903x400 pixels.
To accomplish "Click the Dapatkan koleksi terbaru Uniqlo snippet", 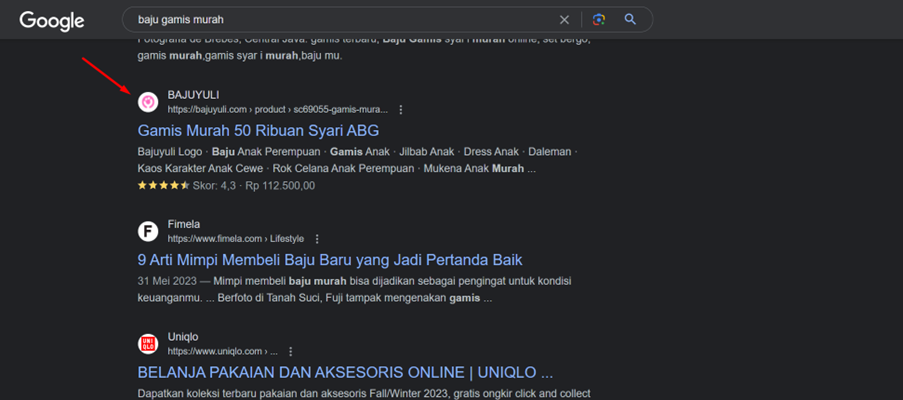I will point(364,394).
